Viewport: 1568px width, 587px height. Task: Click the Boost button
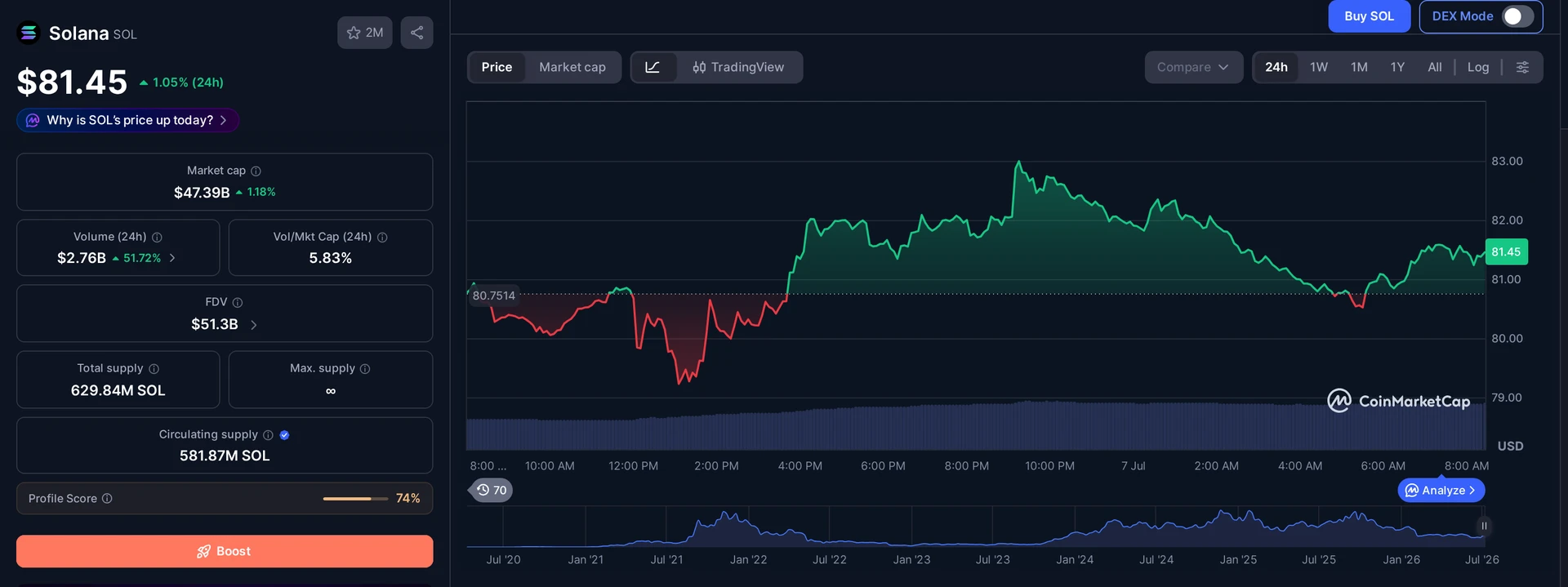pos(225,551)
